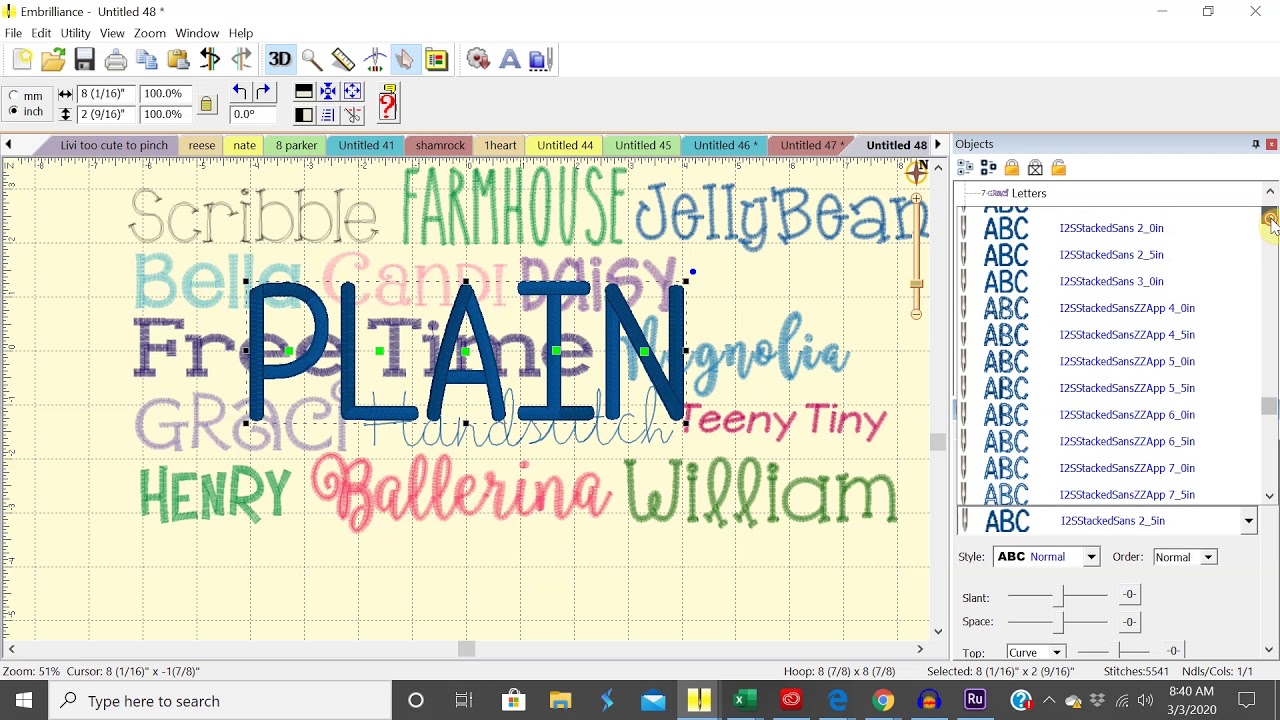This screenshot has width=1280, height=720.
Task: Reset Slant with the -0- button
Action: [x=1129, y=595]
